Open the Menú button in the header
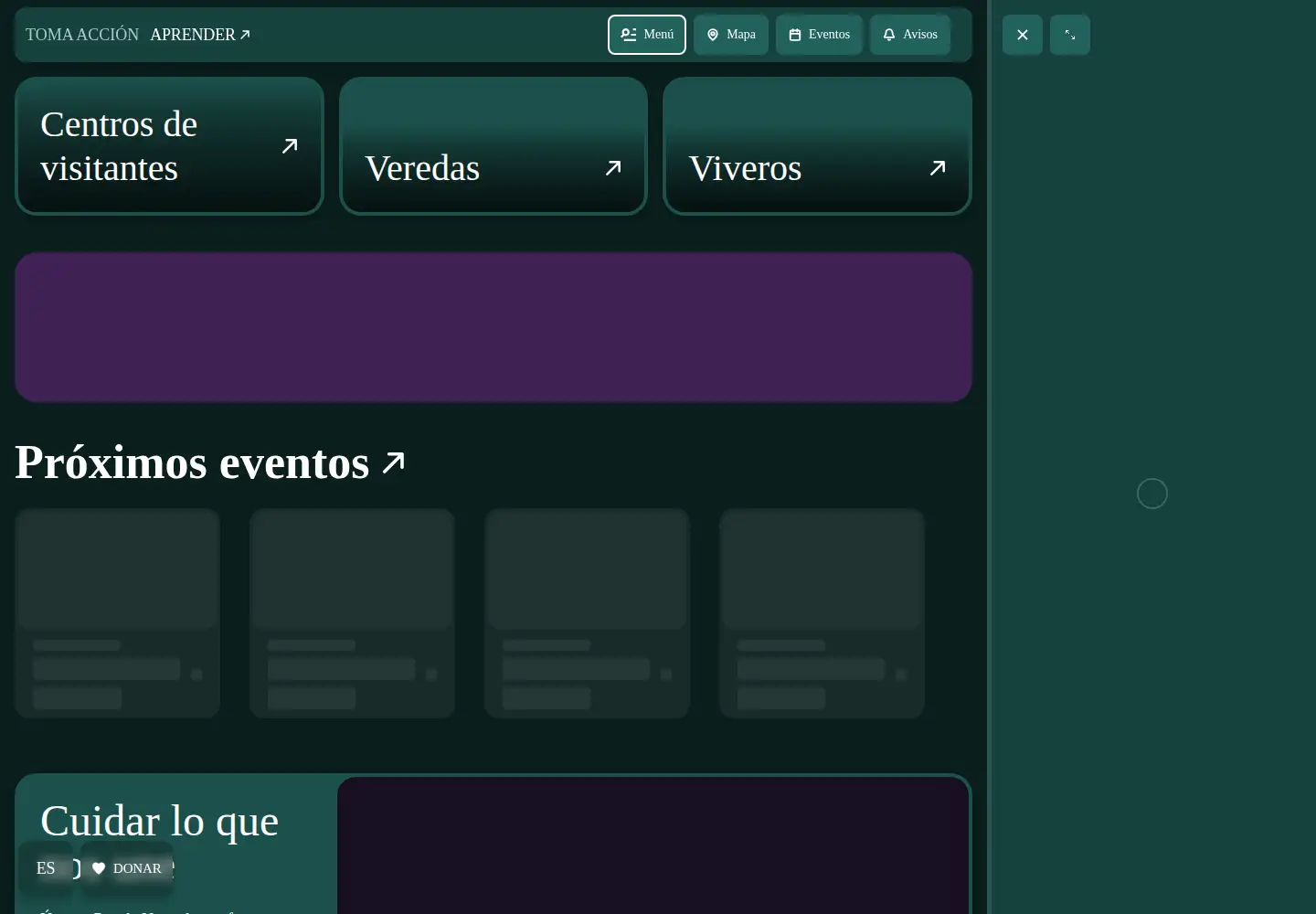The width and height of the screenshot is (1316, 914). pos(647,35)
